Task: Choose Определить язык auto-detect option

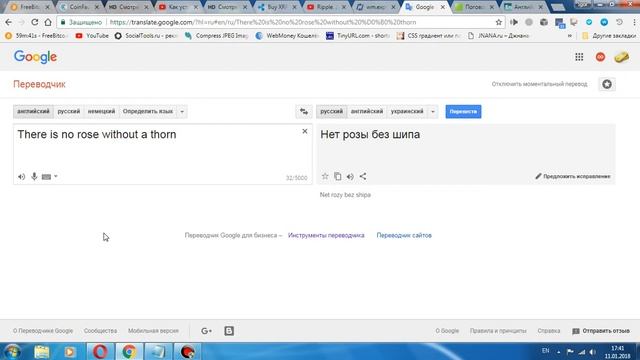Action: click(148, 111)
